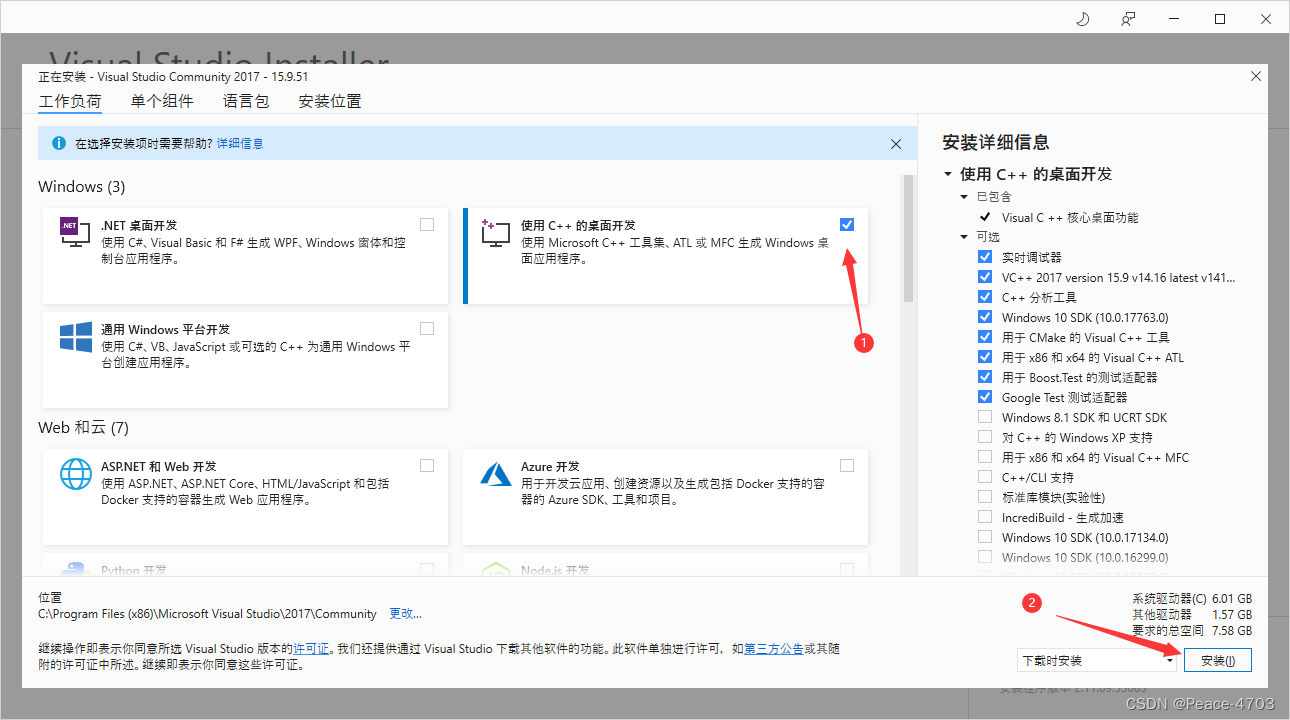Uncheck Google Test 测试适配器 component
1290x720 pixels.
point(985,397)
